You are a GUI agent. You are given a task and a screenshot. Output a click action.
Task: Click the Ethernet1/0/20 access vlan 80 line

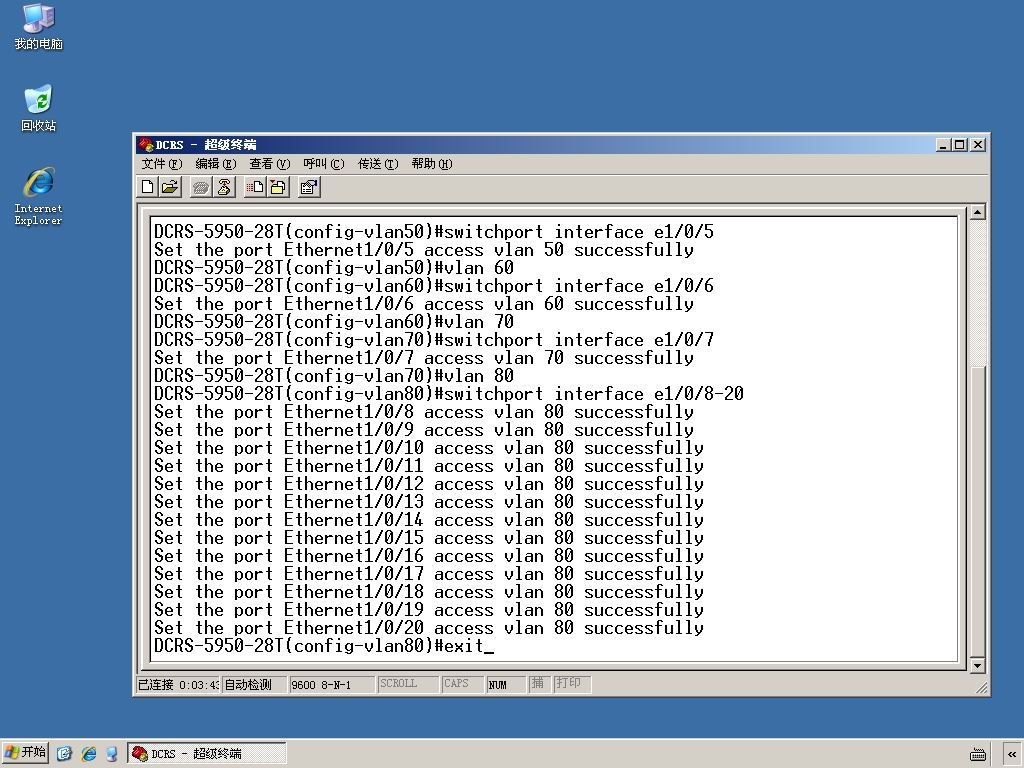point(428,628)
